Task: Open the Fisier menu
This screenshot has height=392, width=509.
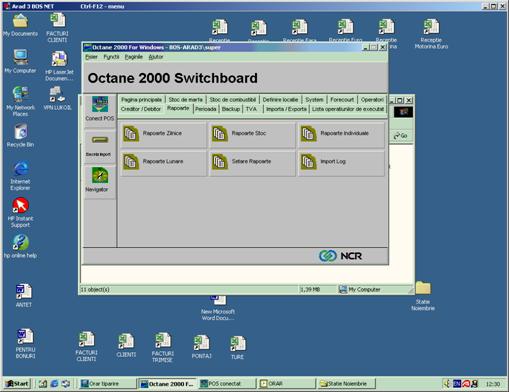Action: point(91,57)
